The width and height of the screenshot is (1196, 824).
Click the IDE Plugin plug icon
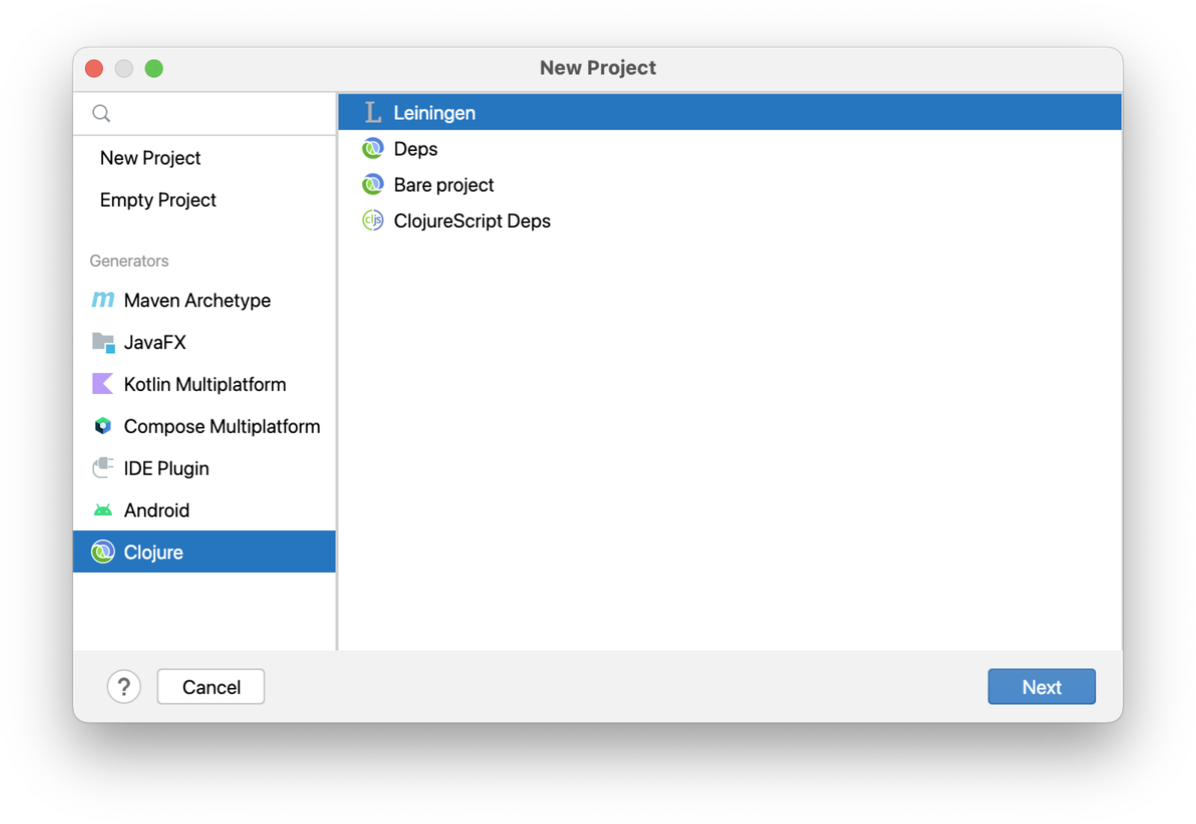click(x=102, y=468)
